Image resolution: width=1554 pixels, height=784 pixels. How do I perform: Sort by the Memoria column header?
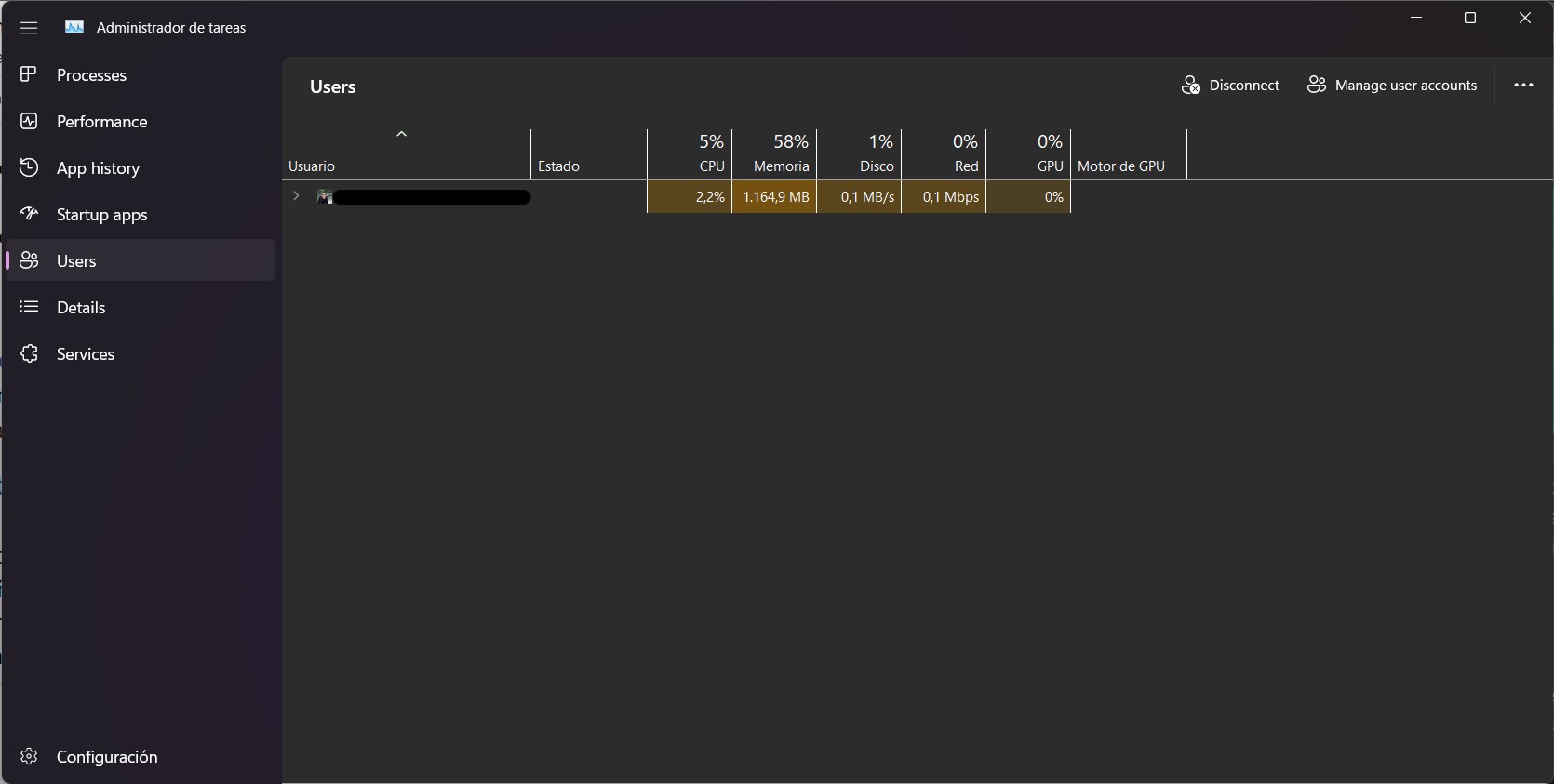774,154
